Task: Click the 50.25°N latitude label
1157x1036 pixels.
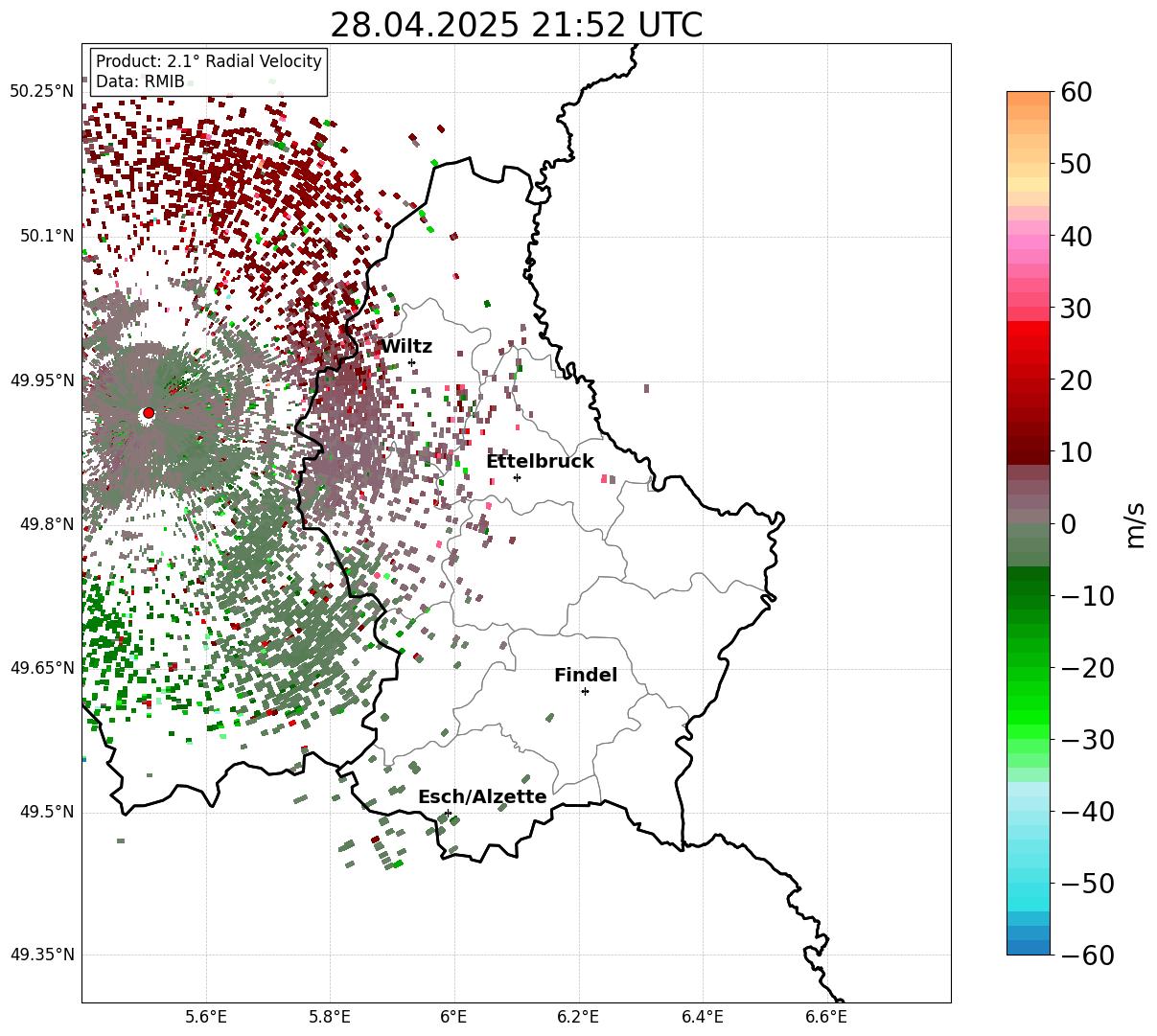Action: click(x=42, y=91)
